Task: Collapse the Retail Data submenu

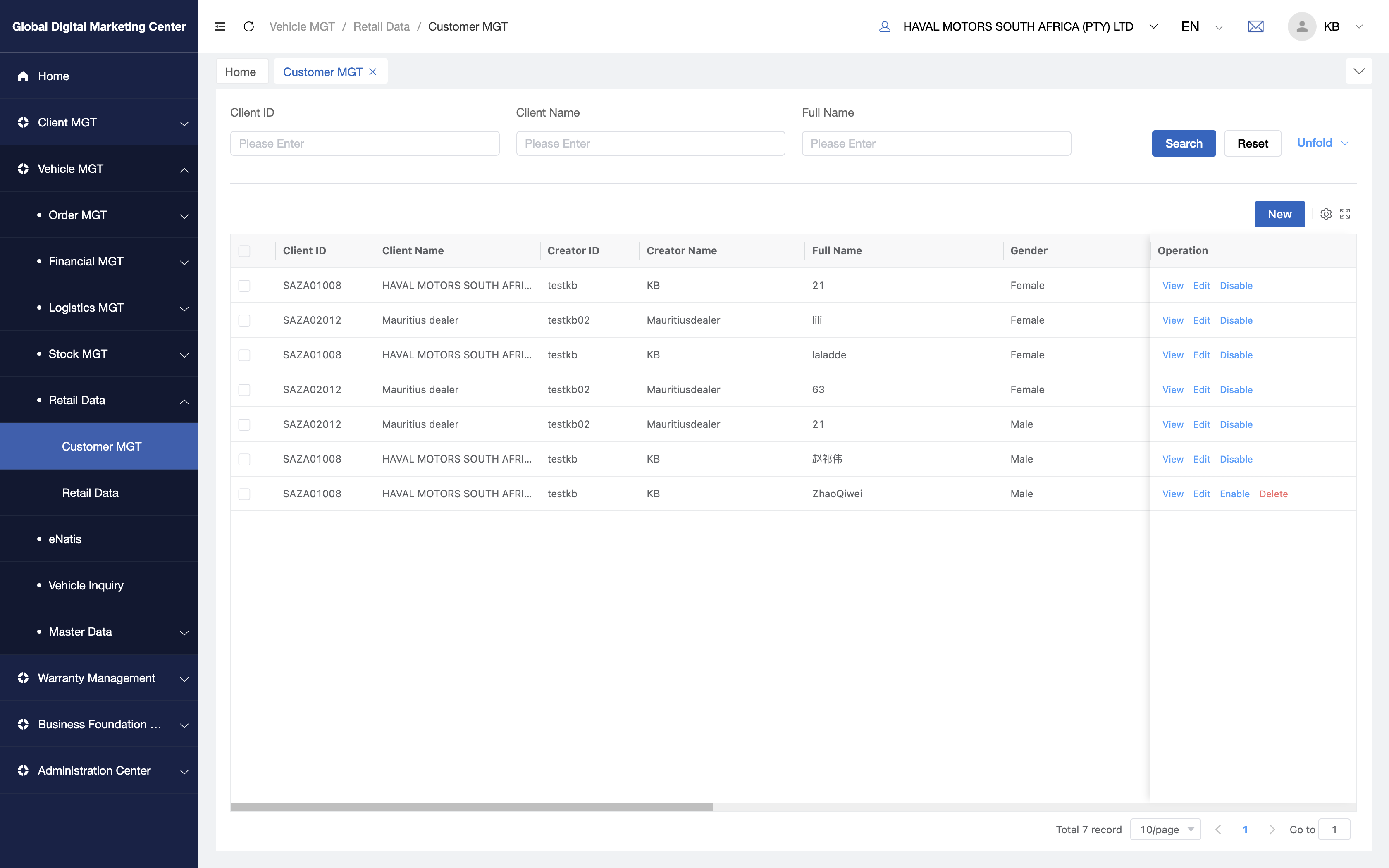Action: point(184,401)
